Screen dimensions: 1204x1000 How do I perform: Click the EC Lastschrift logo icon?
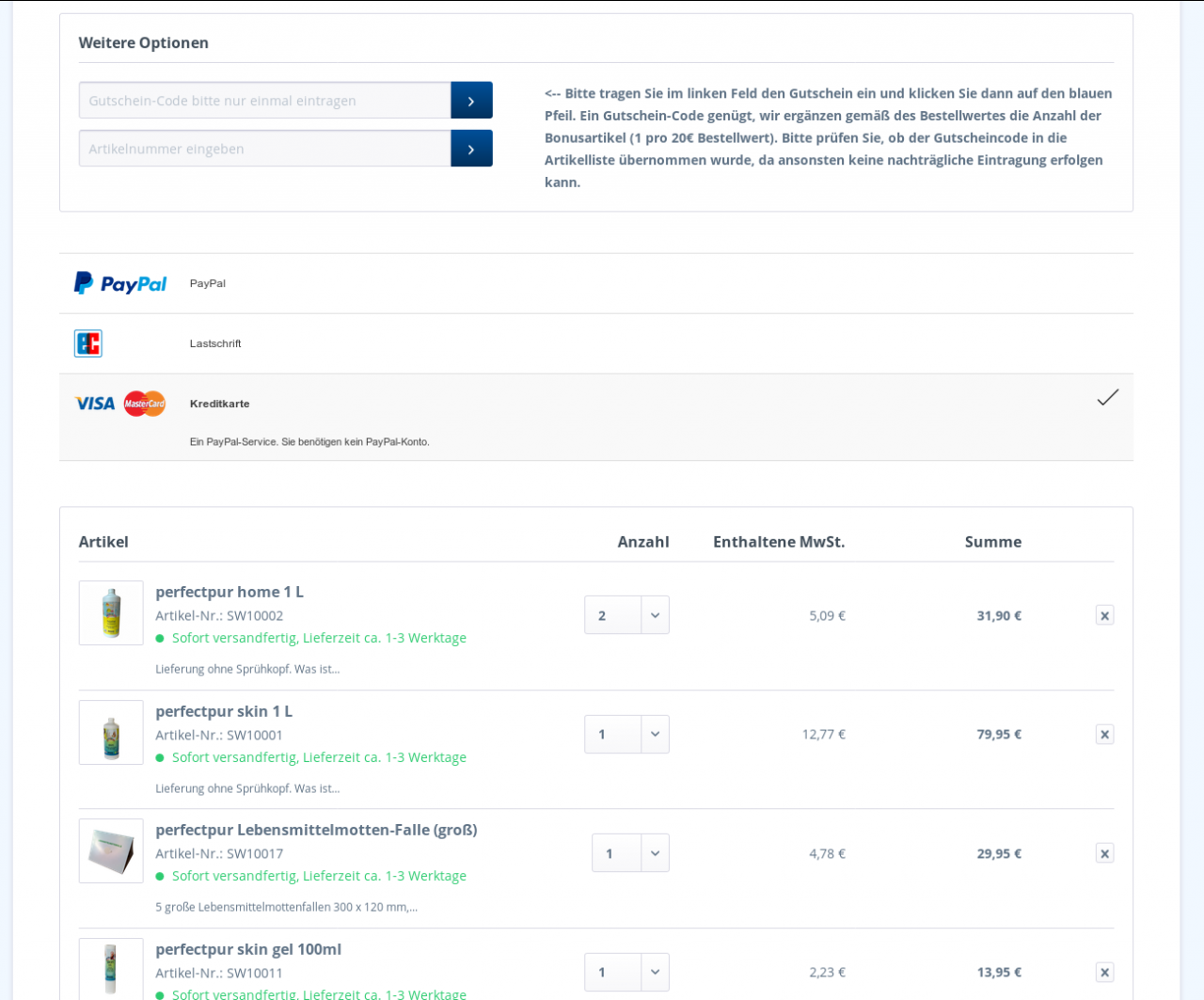[88, 343]
